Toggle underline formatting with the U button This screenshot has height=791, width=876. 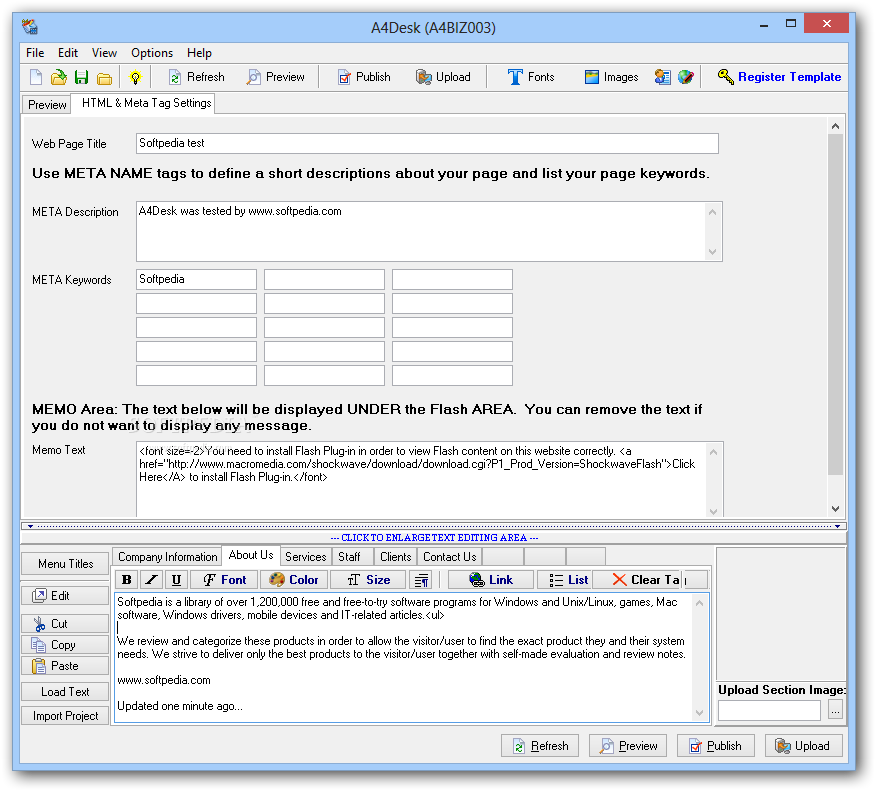click(176, 580)
